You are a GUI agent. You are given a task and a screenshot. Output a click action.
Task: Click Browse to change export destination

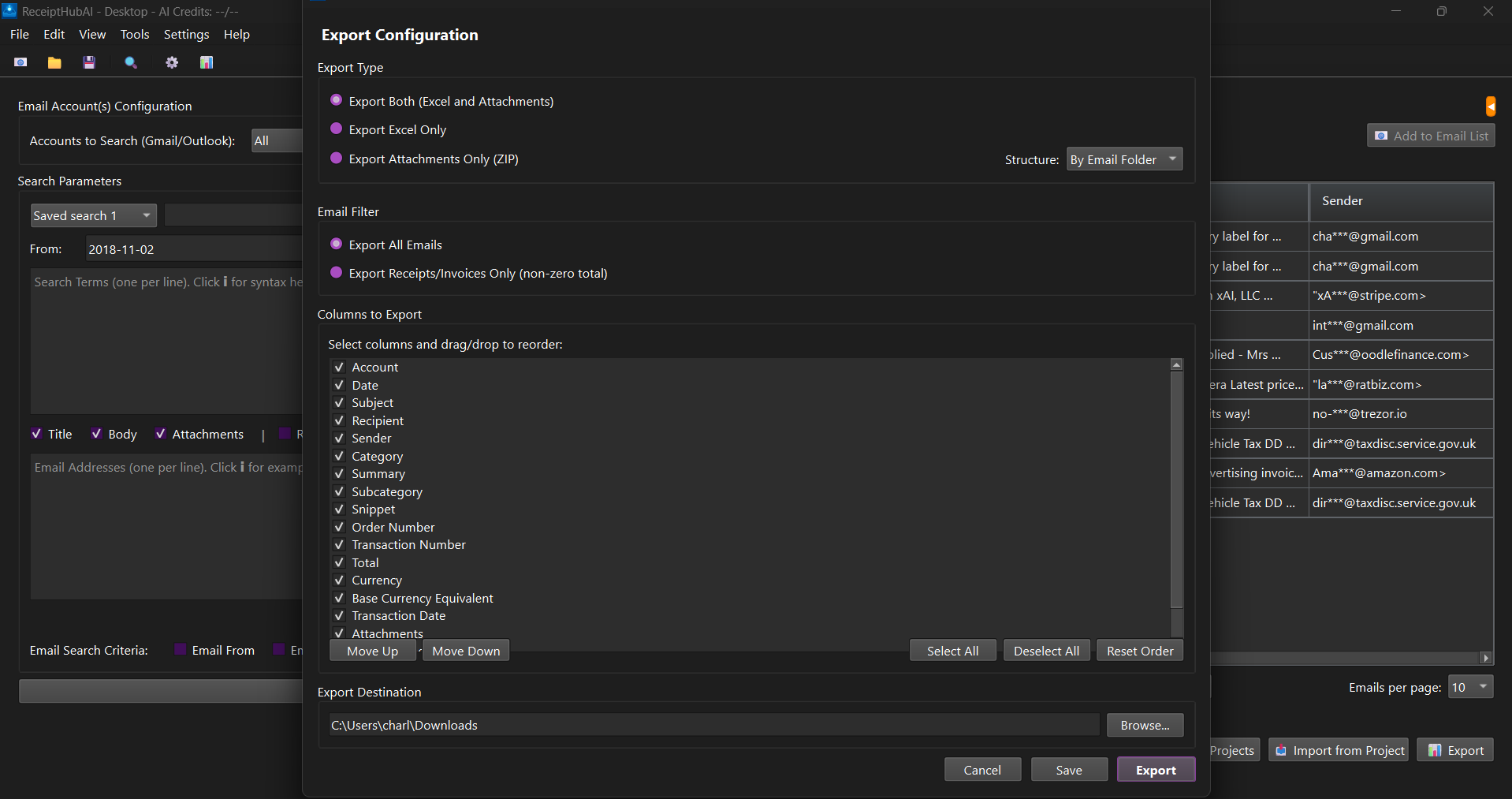[1144, 724]
